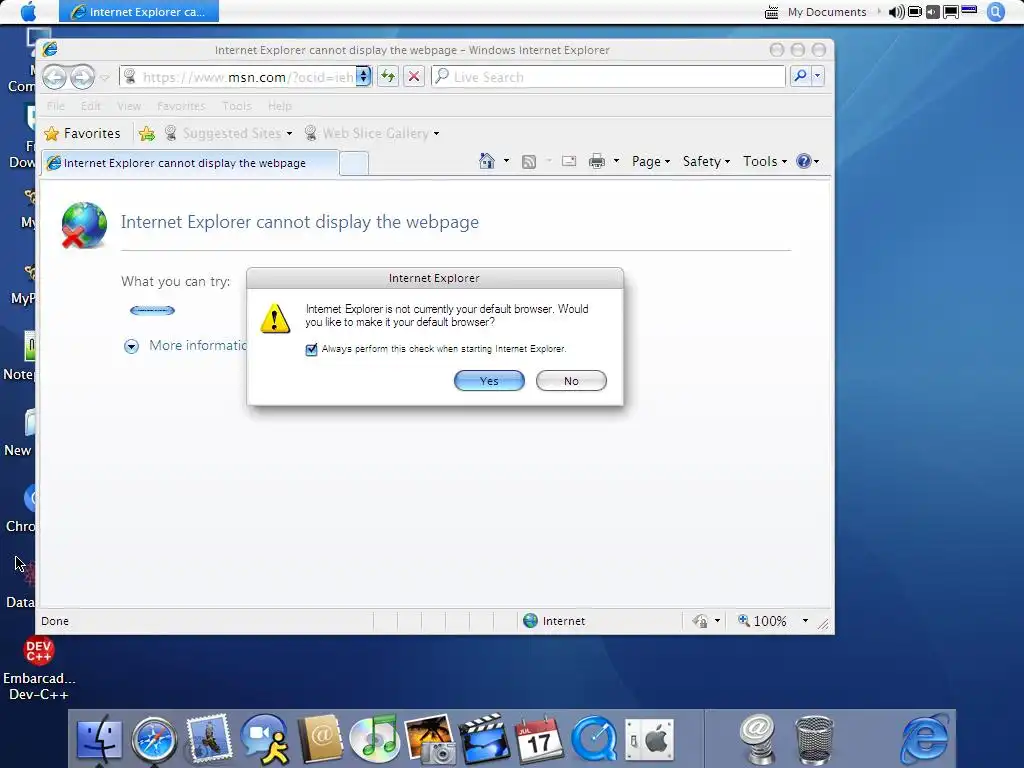Screen dimensions: 1024x768
Task: Open the iChat icon in dock
Action: 264,738
